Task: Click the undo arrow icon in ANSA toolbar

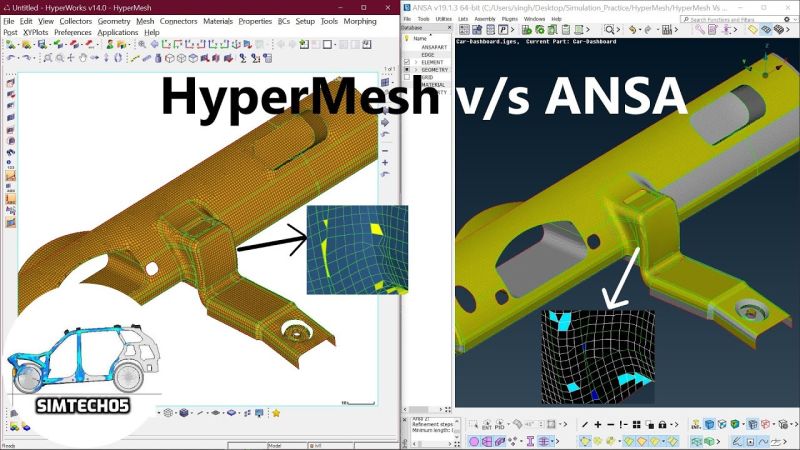Action: point(633,30)
